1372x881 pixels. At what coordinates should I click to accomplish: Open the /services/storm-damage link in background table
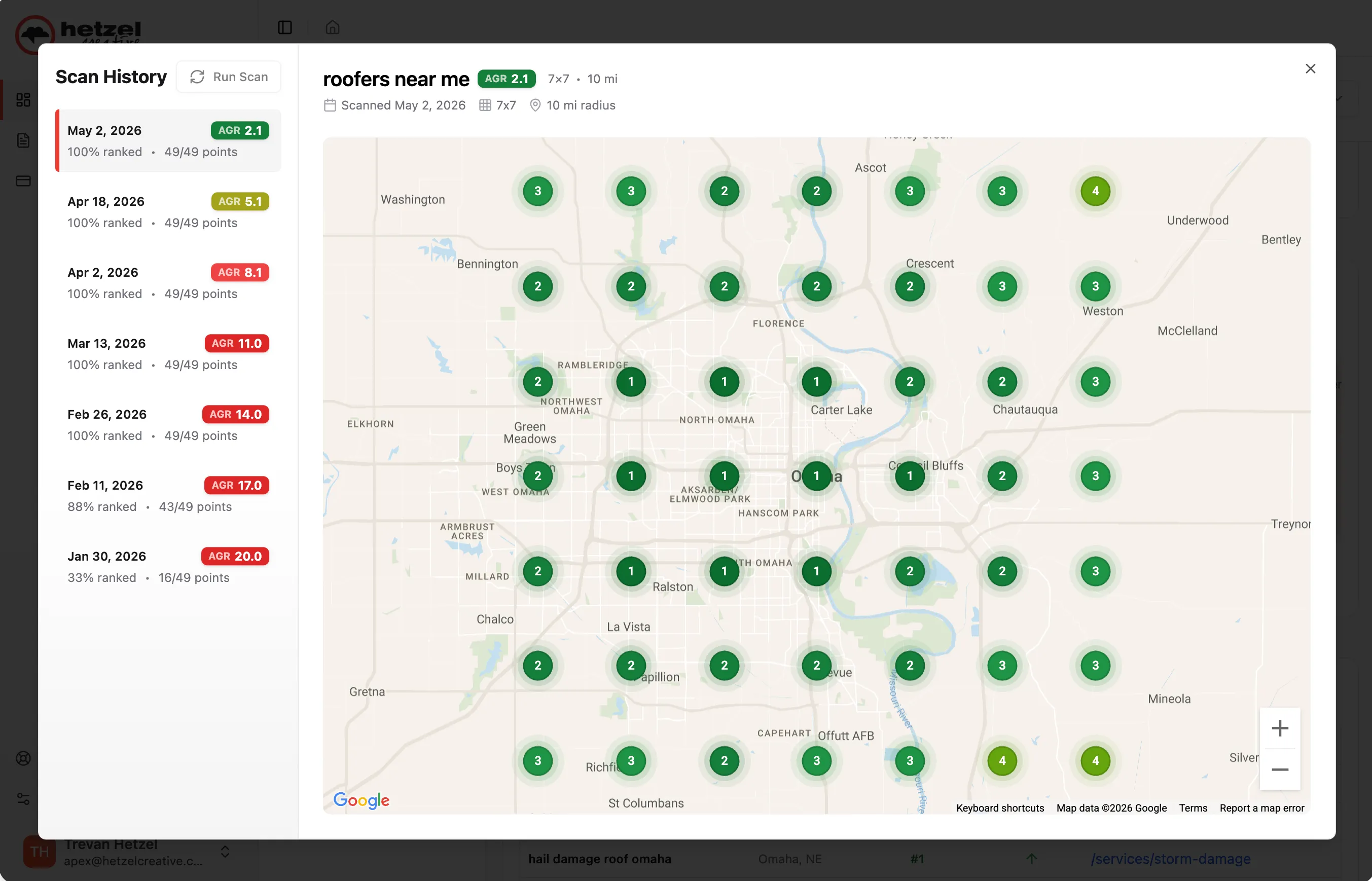1170,859
